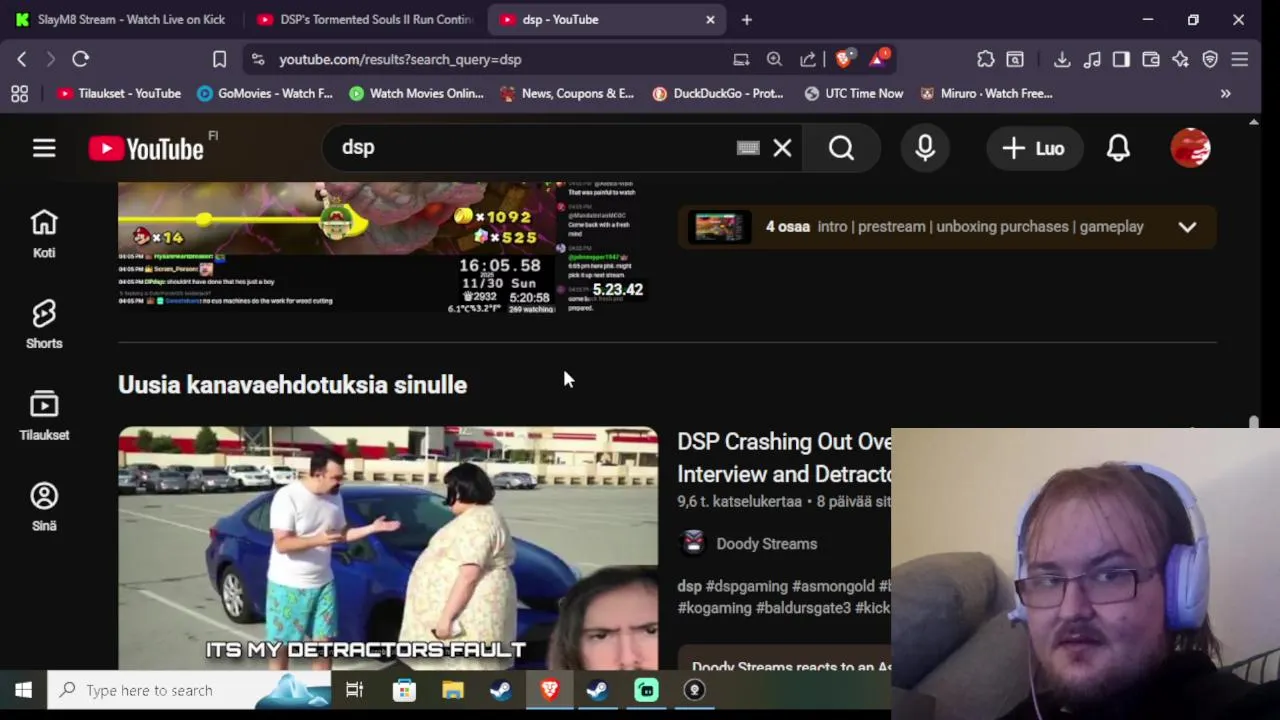The width and height of the screenshot is (1280, 720).
Task: Open Brave Shields lion icon in address bar
Action: [x=843, y=59]
